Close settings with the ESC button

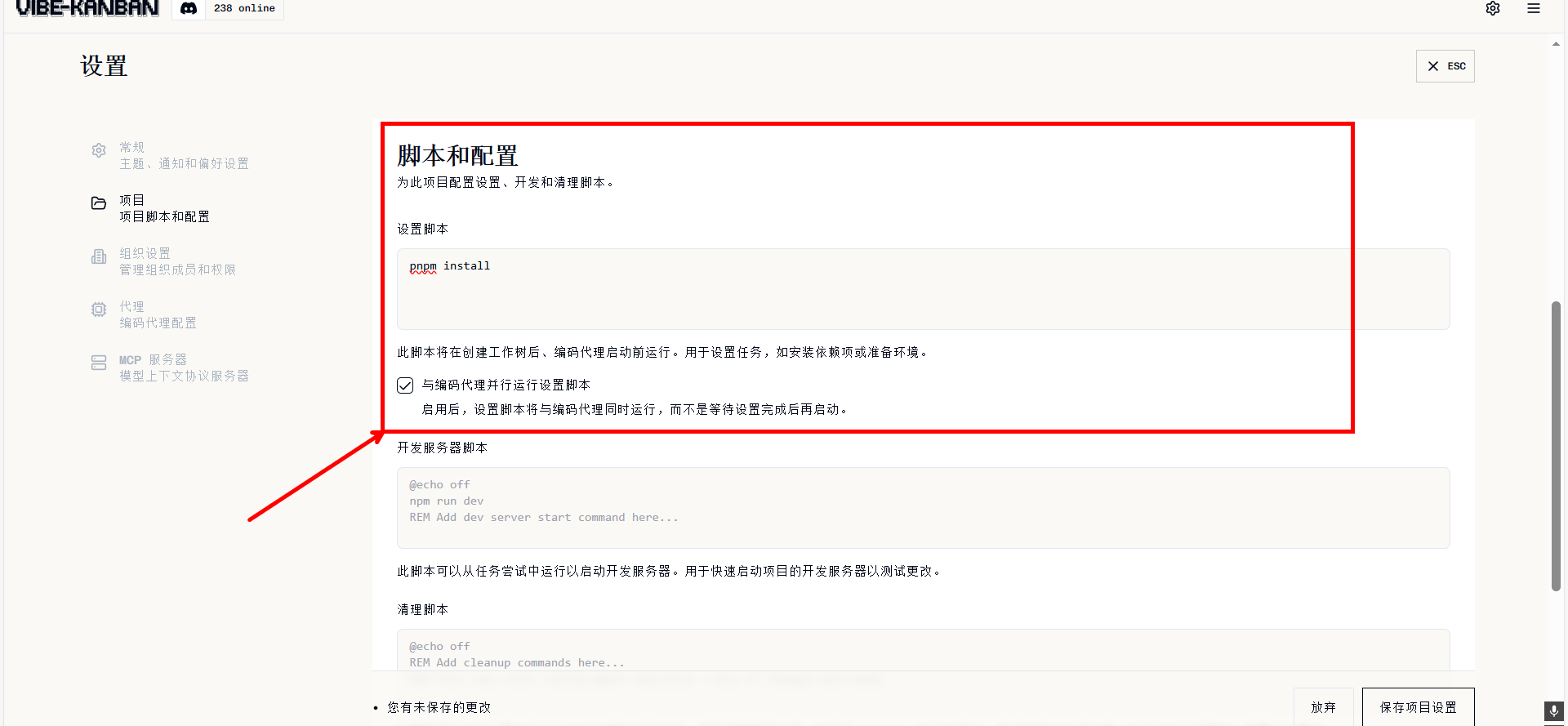click(1445, 66)
